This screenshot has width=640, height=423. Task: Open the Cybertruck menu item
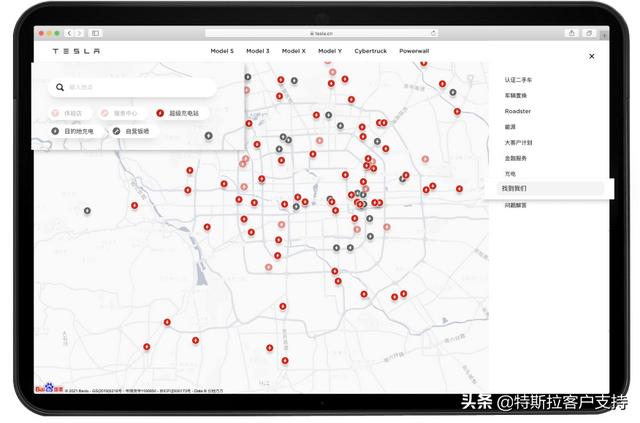click(x=371, y=51)
